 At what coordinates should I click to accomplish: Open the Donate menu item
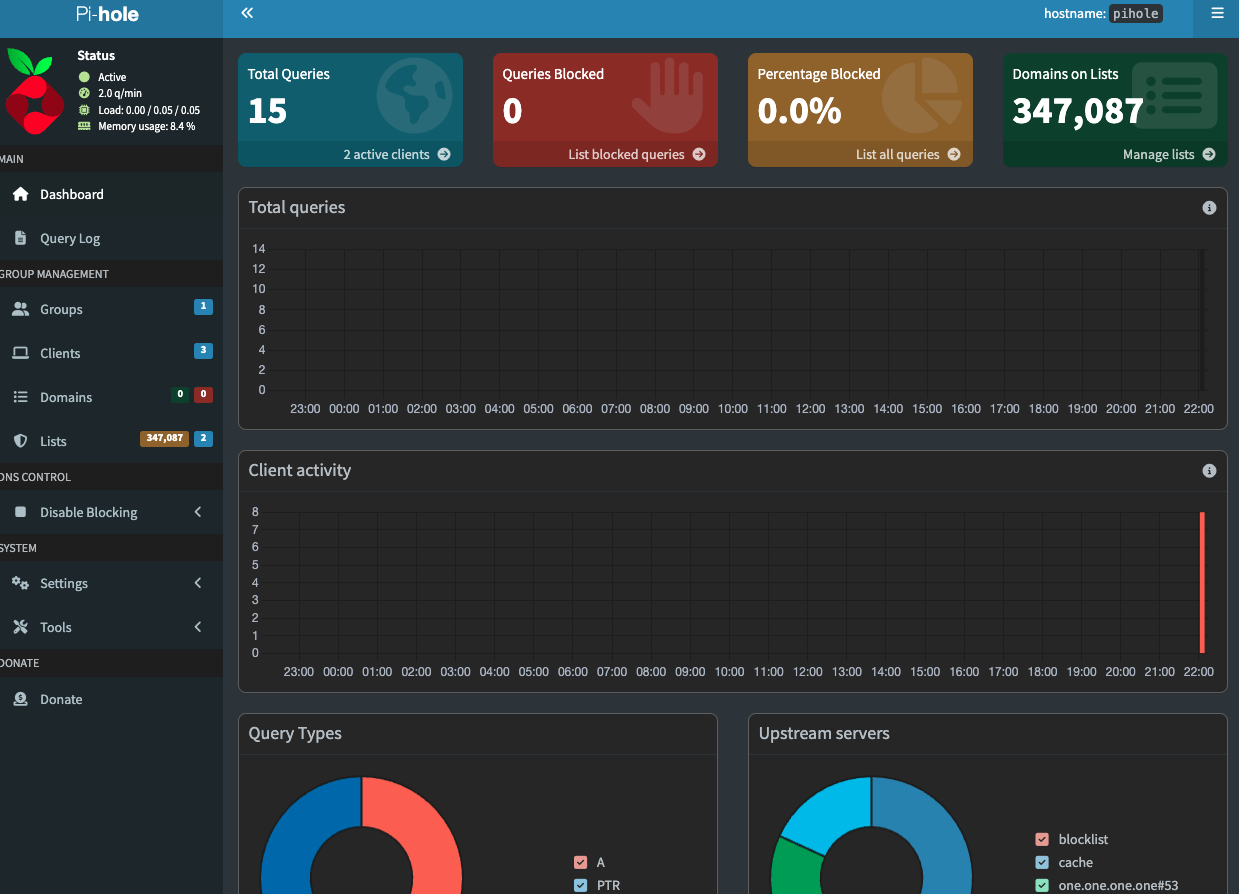pos(111,699)
